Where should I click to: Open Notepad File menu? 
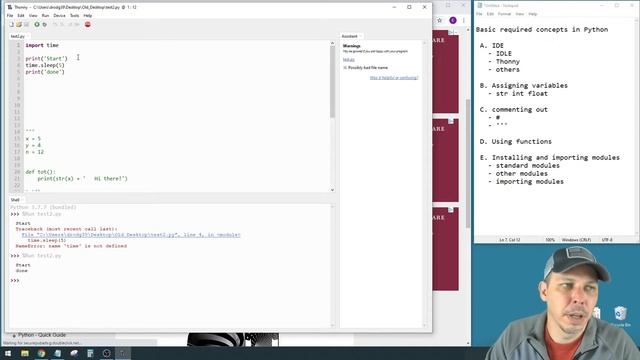coord(479,14)
